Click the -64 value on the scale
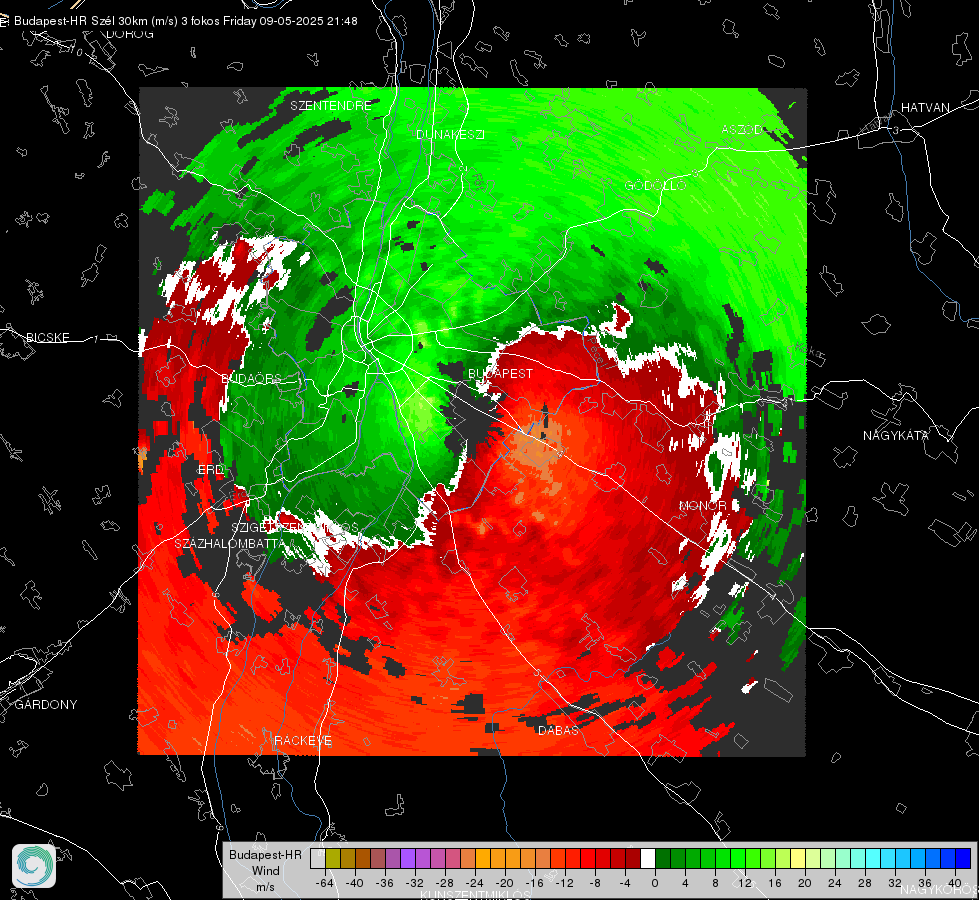 (x=324, y=883)
